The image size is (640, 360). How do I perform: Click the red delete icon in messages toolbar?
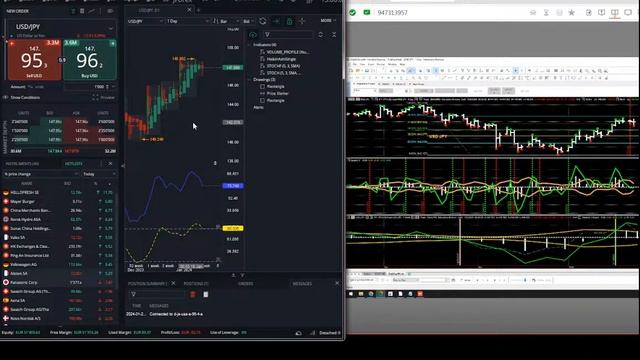click(x=193, y=294)
